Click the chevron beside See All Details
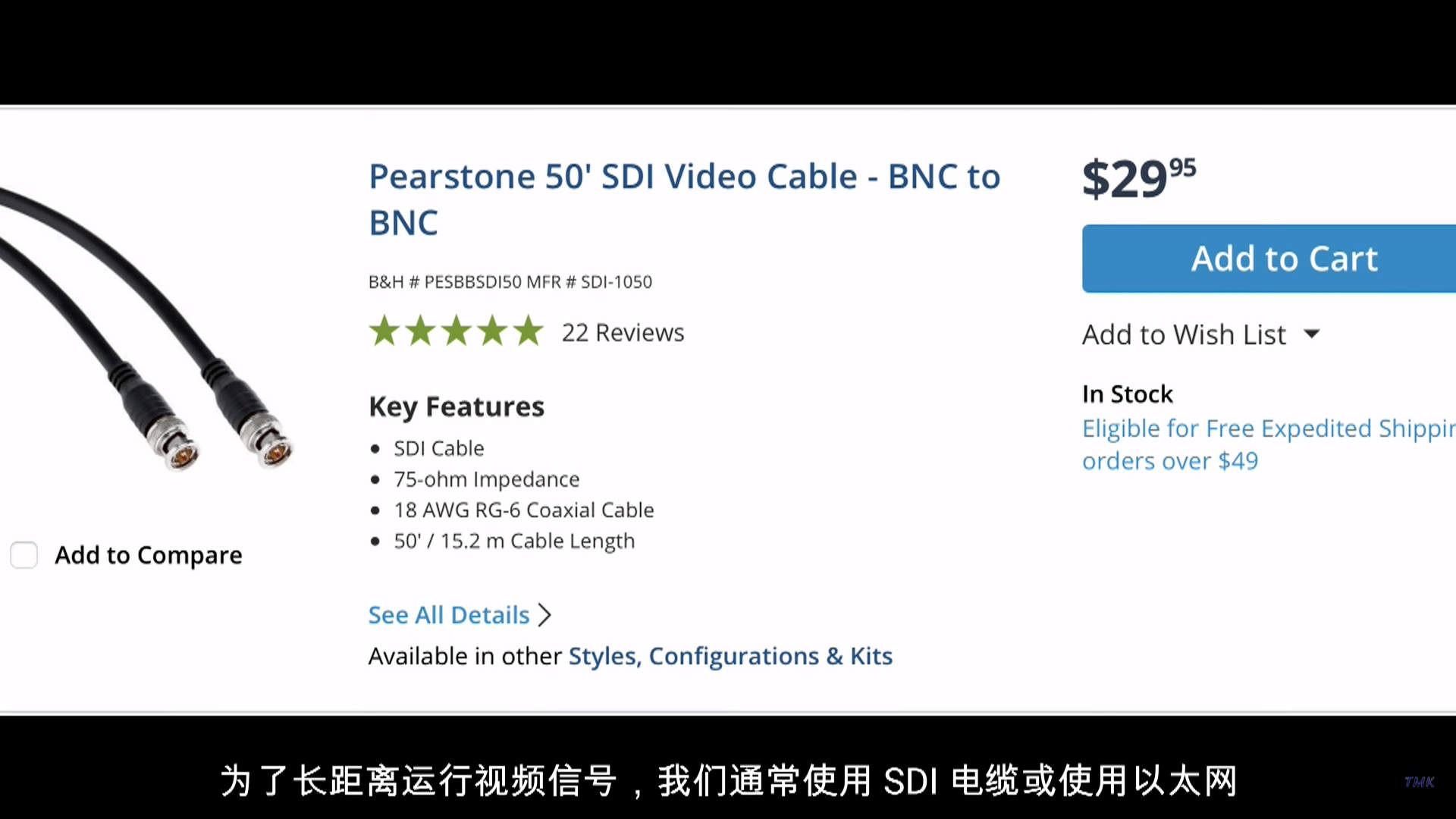This screenshot has height=819, width=1456. coord(544,615)
